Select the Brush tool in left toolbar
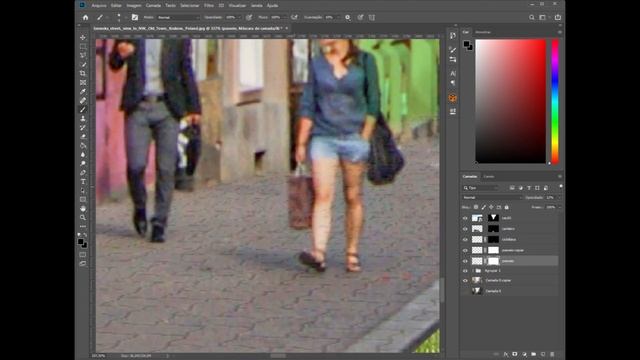This screenshot has height=360, width=640. tap(83, 109)
